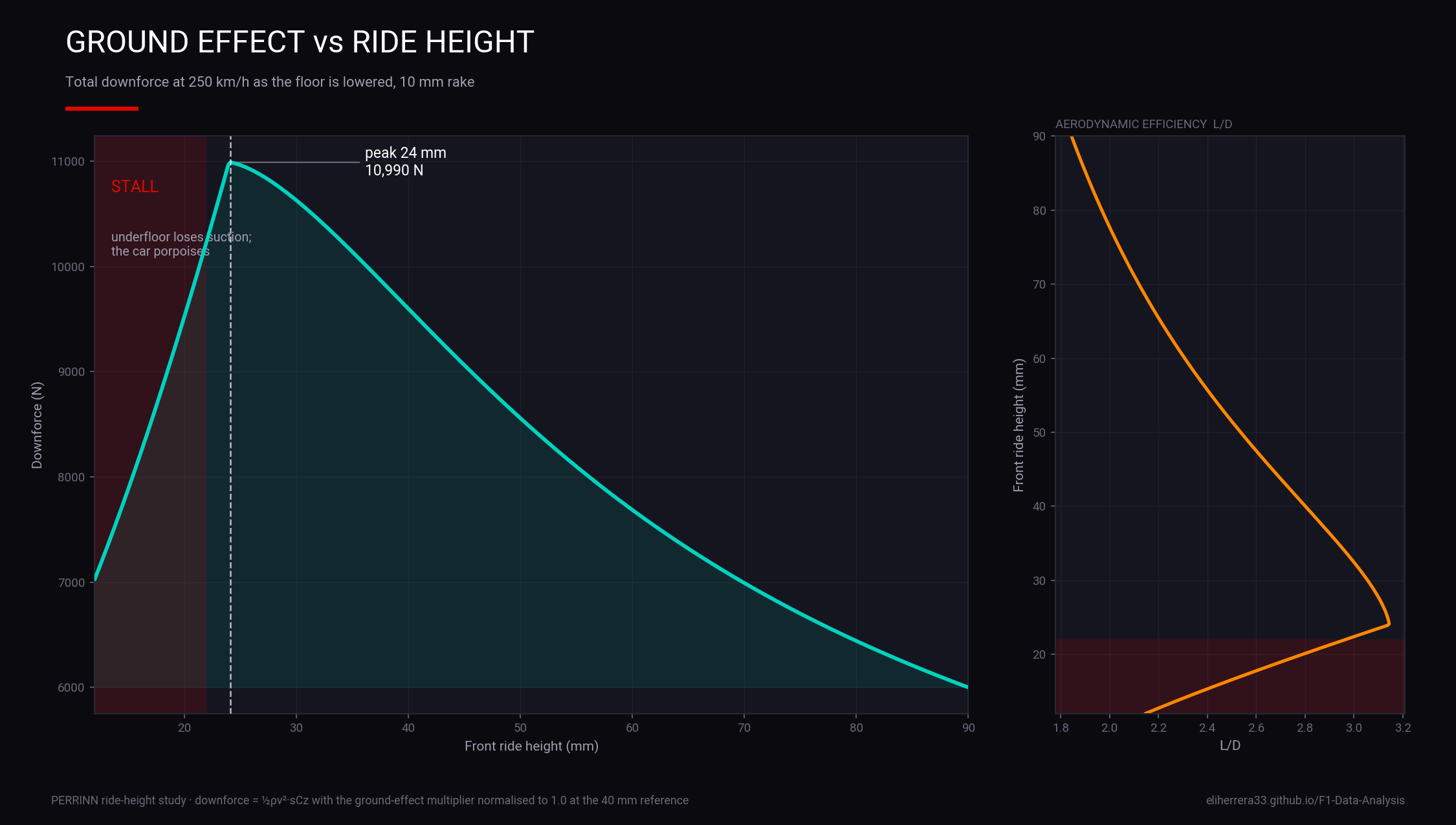
Task: Click the 'peak 24 mm' annotation
Action: click(406, 153)
